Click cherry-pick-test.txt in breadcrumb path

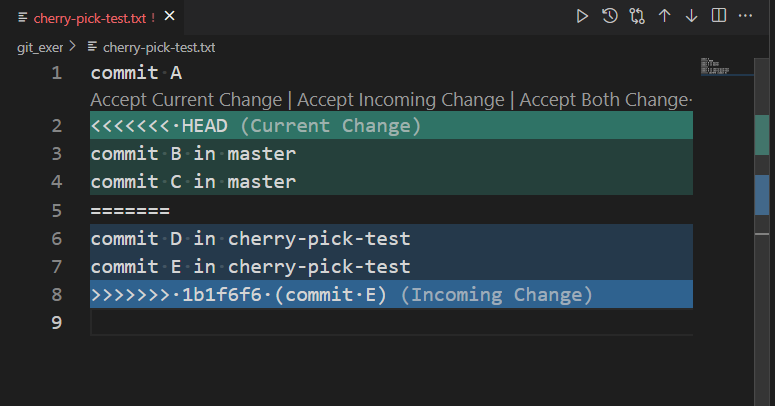tap(158, 47)
